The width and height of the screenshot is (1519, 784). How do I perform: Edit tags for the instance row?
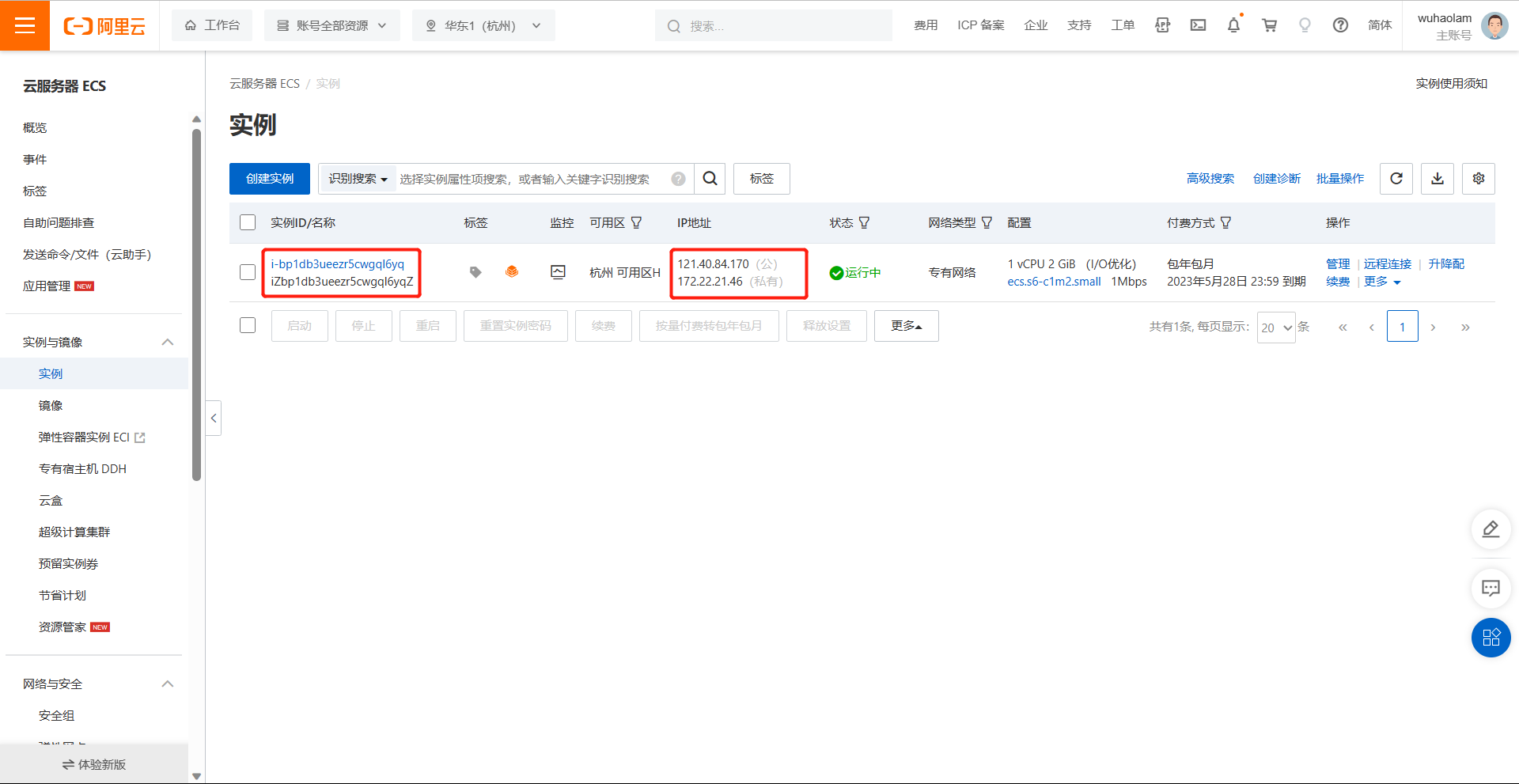(x=475, y=272)
